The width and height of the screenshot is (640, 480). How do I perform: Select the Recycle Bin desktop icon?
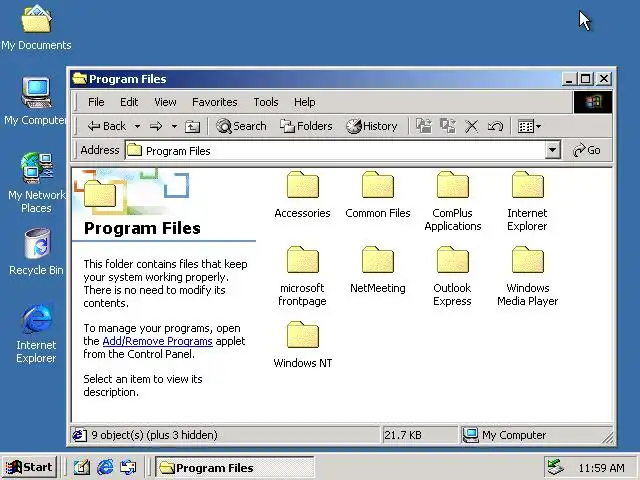pyautogui.click(x=36, y=252)
